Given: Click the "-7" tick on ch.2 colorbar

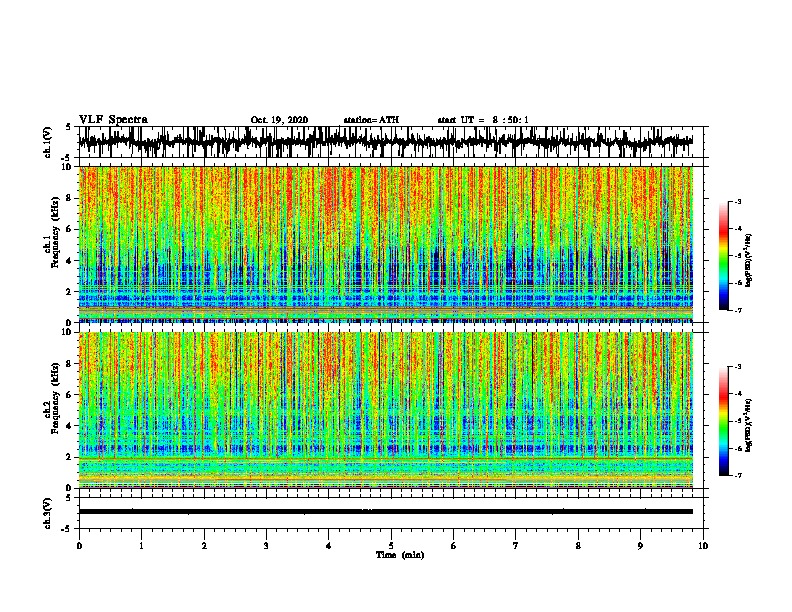Looking at the screenshot, I should pos(737,476).
